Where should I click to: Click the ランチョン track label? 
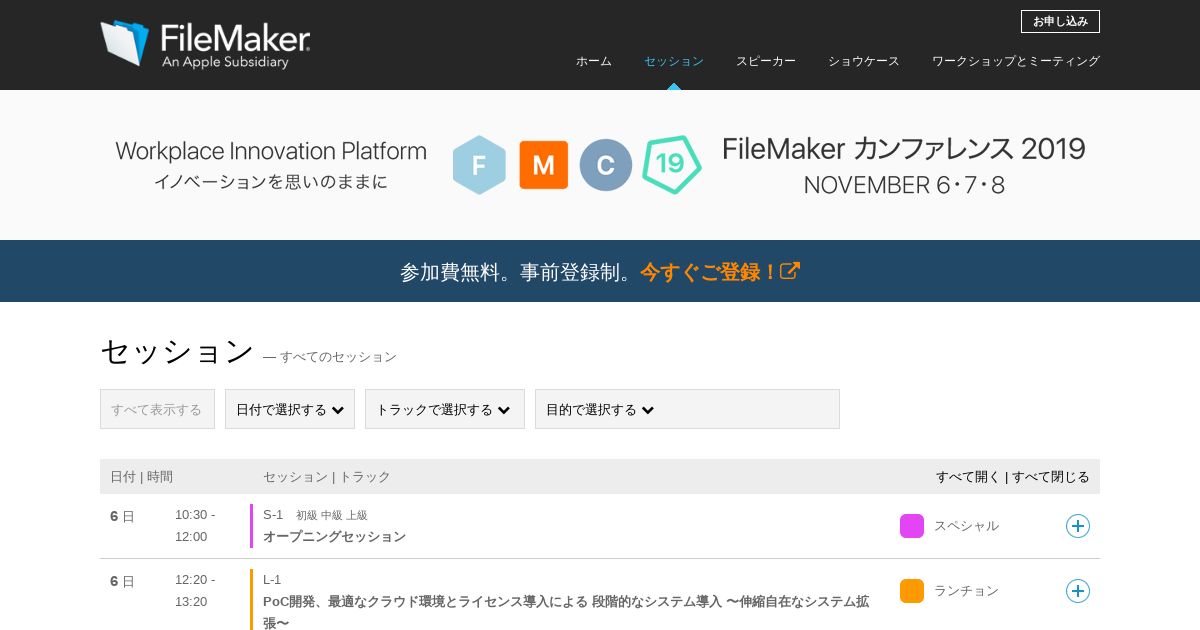pos(966,591)
